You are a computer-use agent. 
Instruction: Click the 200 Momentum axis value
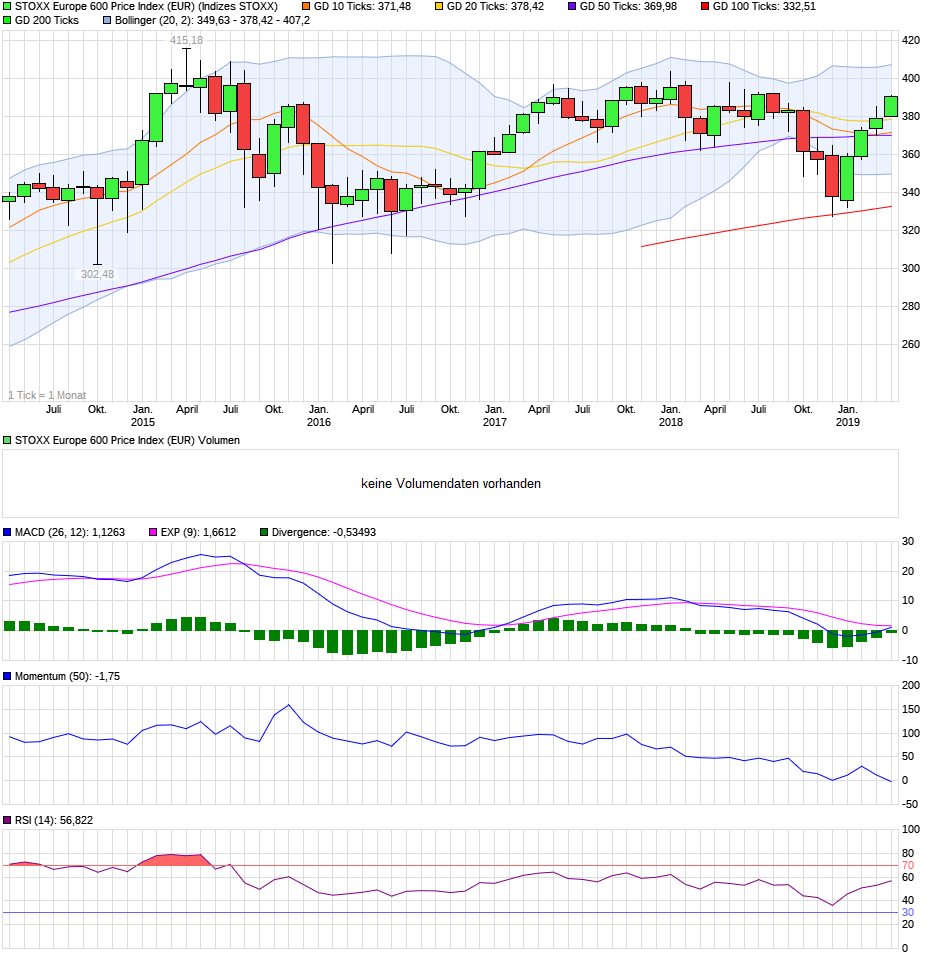click(x=911, y=686)
